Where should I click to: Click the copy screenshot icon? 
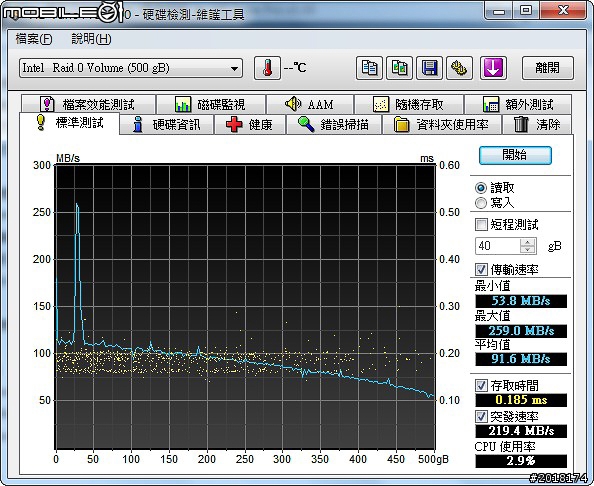[x=399, y=68]
